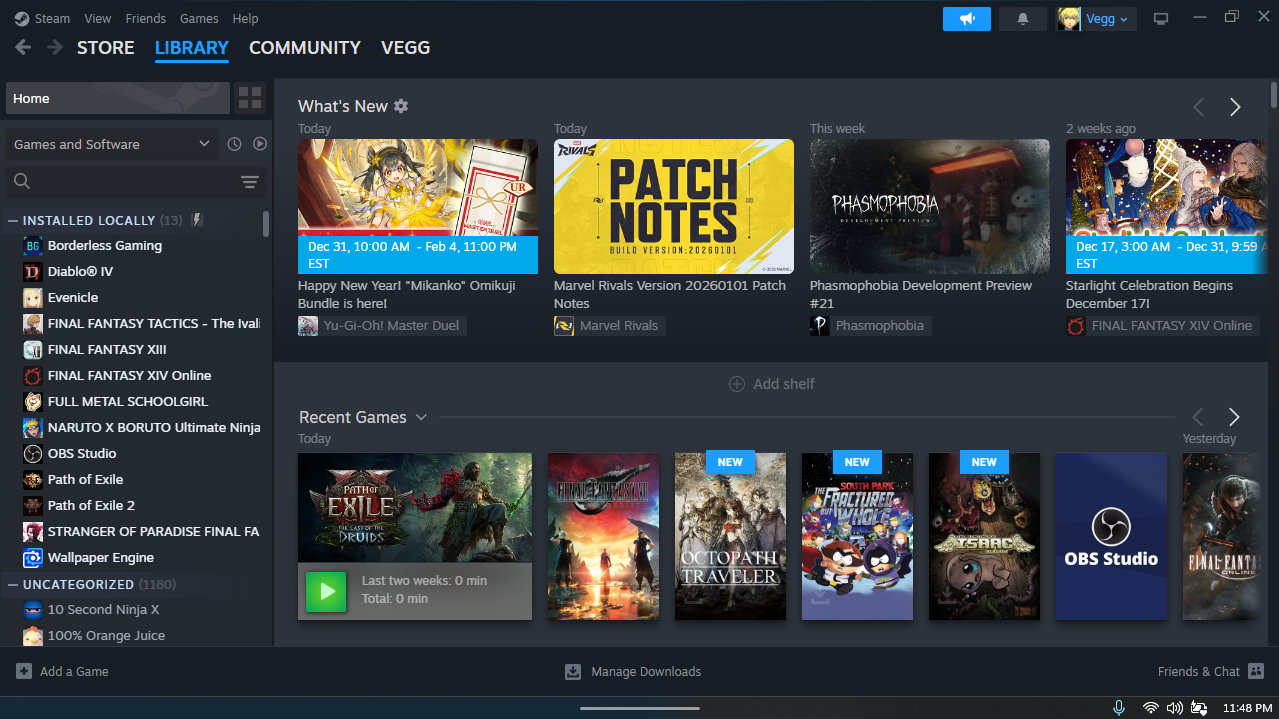Screen dimensions: 1279x719
Task: Open the View menu
Action: tap(98, 18)
